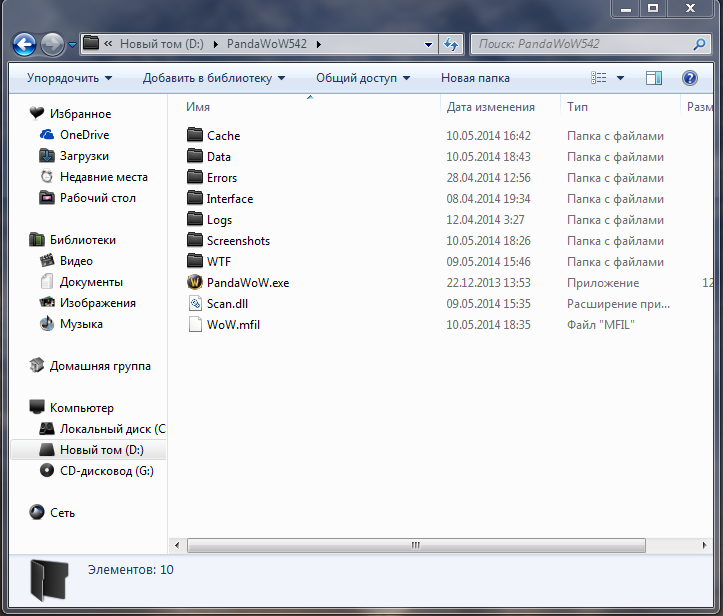This screenshot has height=616, width=723.
Task: Click the greyed Forward arrow button
Action: point(52,45)
